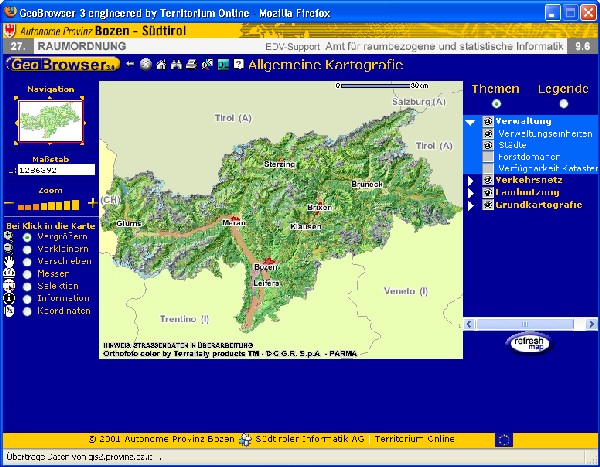Click the home toolbar icon
600x467 pixels.
pos(161,64)
